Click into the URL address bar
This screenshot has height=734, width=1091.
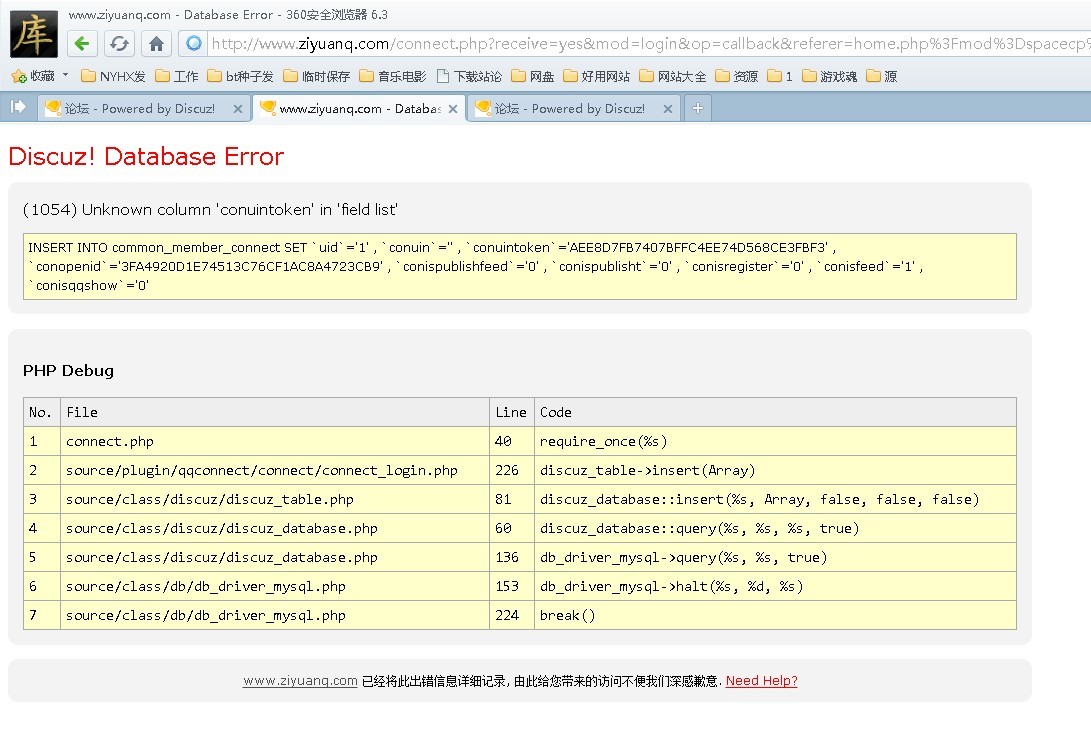coord(640,43)
